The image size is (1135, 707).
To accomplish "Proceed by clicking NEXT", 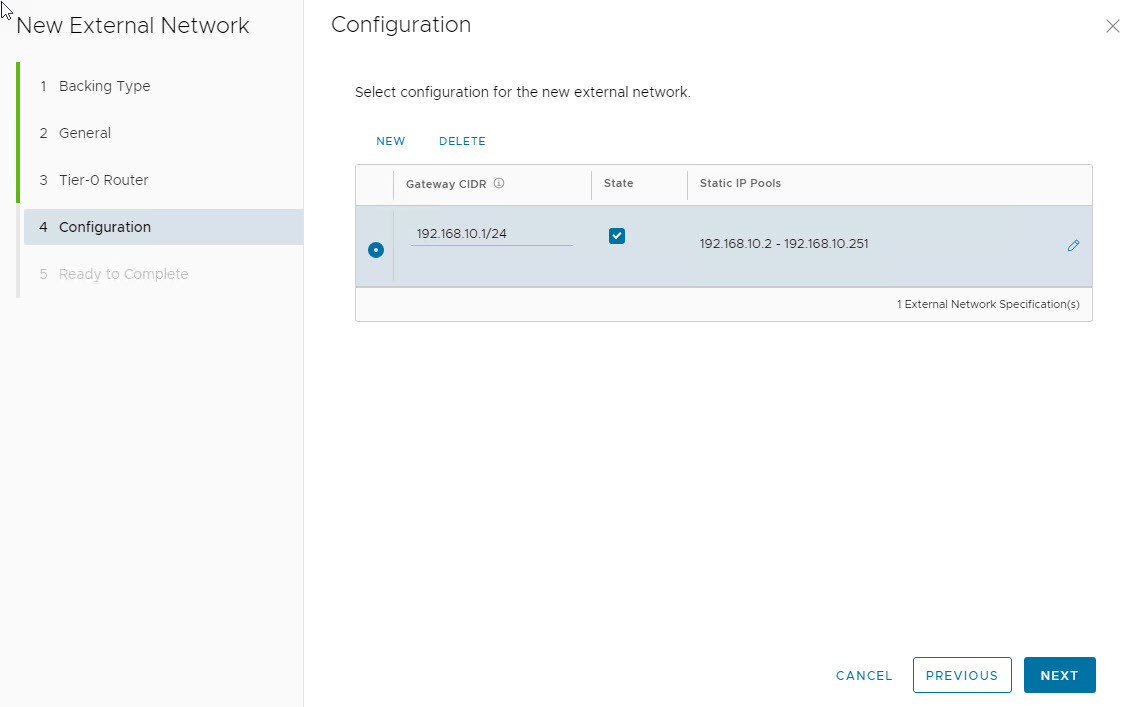I will tap(1059, 675).
